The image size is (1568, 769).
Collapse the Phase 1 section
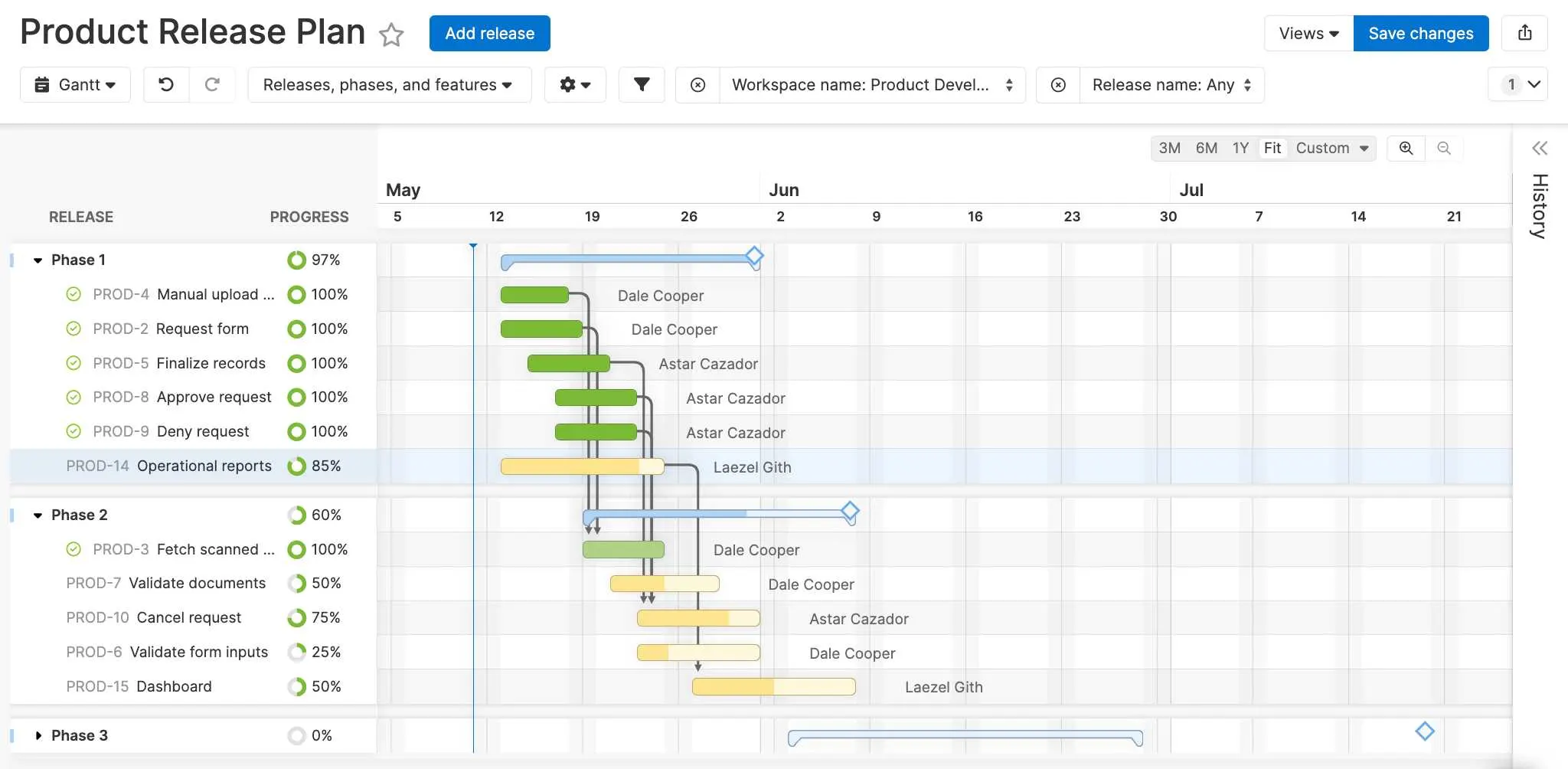38,260
